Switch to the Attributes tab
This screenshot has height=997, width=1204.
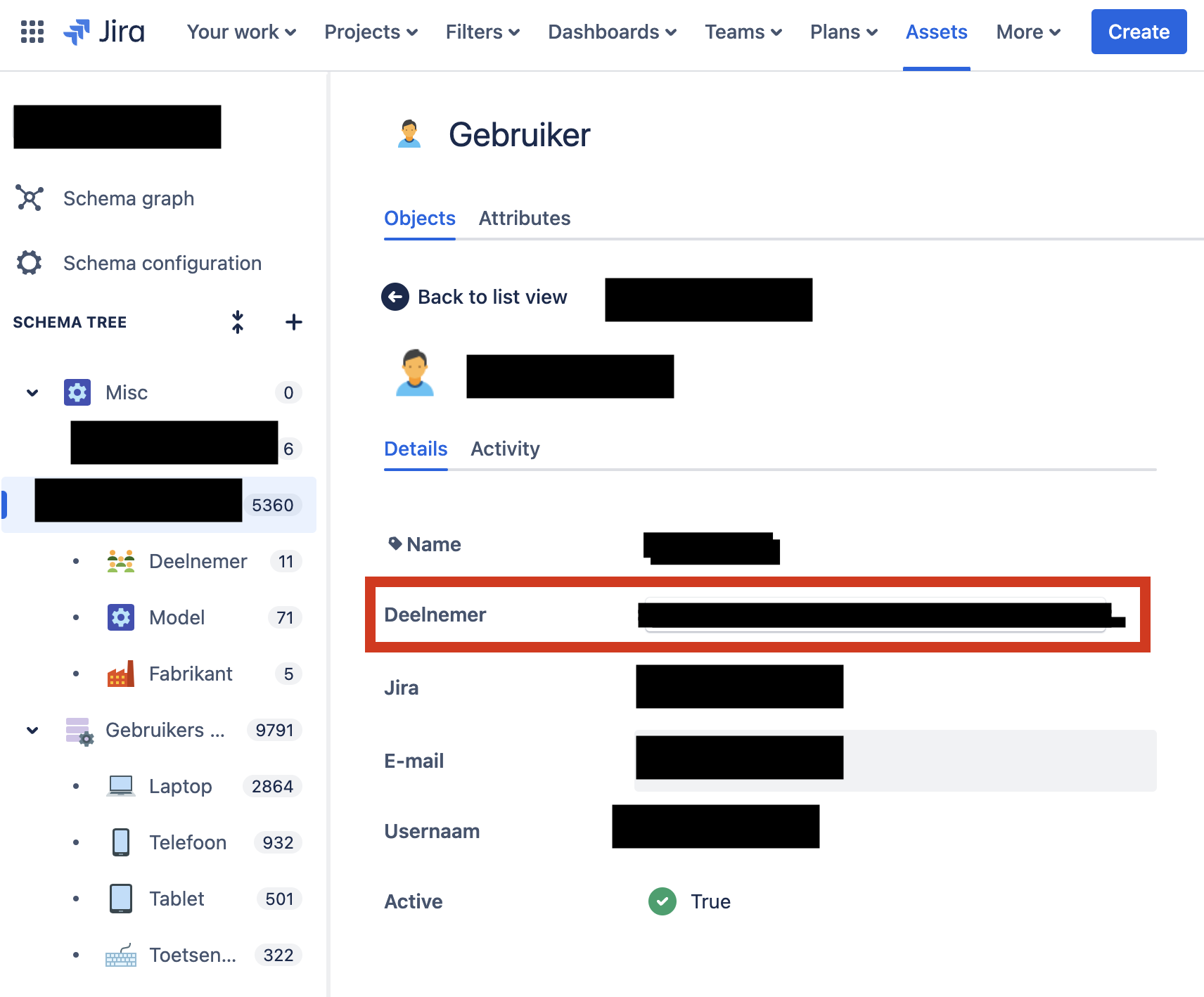click(525, 218)
